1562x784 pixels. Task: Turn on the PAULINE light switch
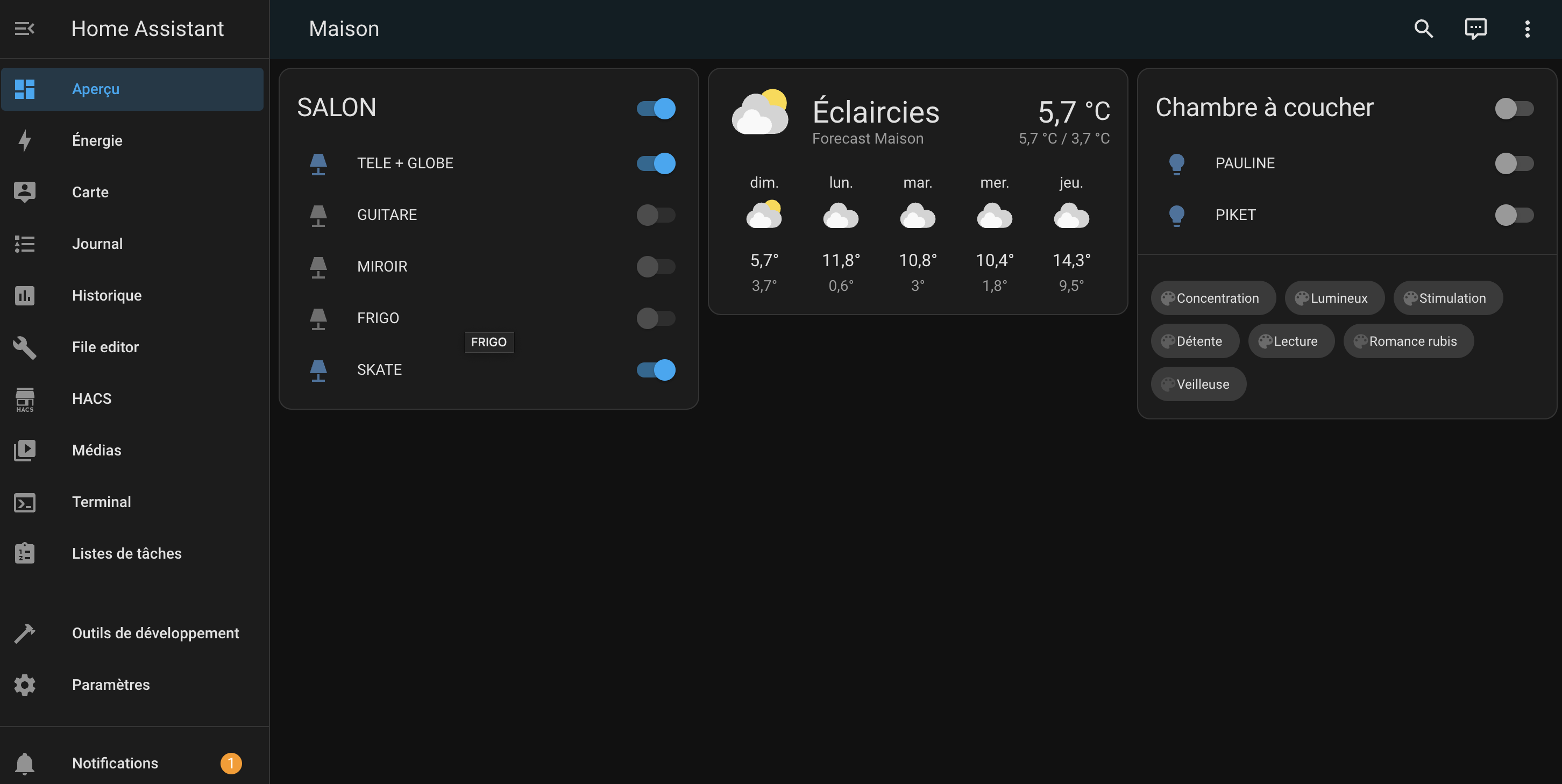click(1514, 163)
